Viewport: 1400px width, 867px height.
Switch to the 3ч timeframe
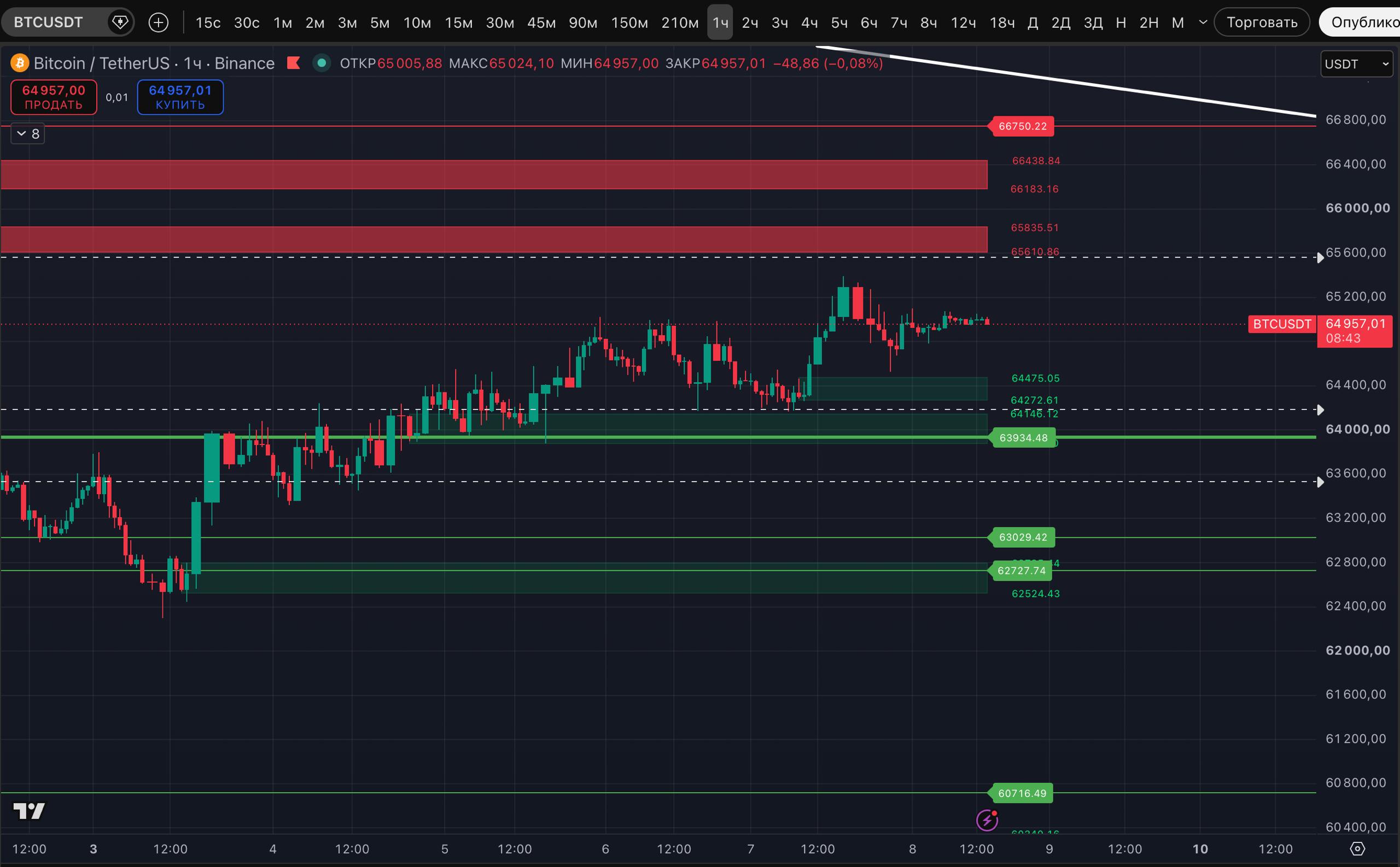(x=780, y=22)
